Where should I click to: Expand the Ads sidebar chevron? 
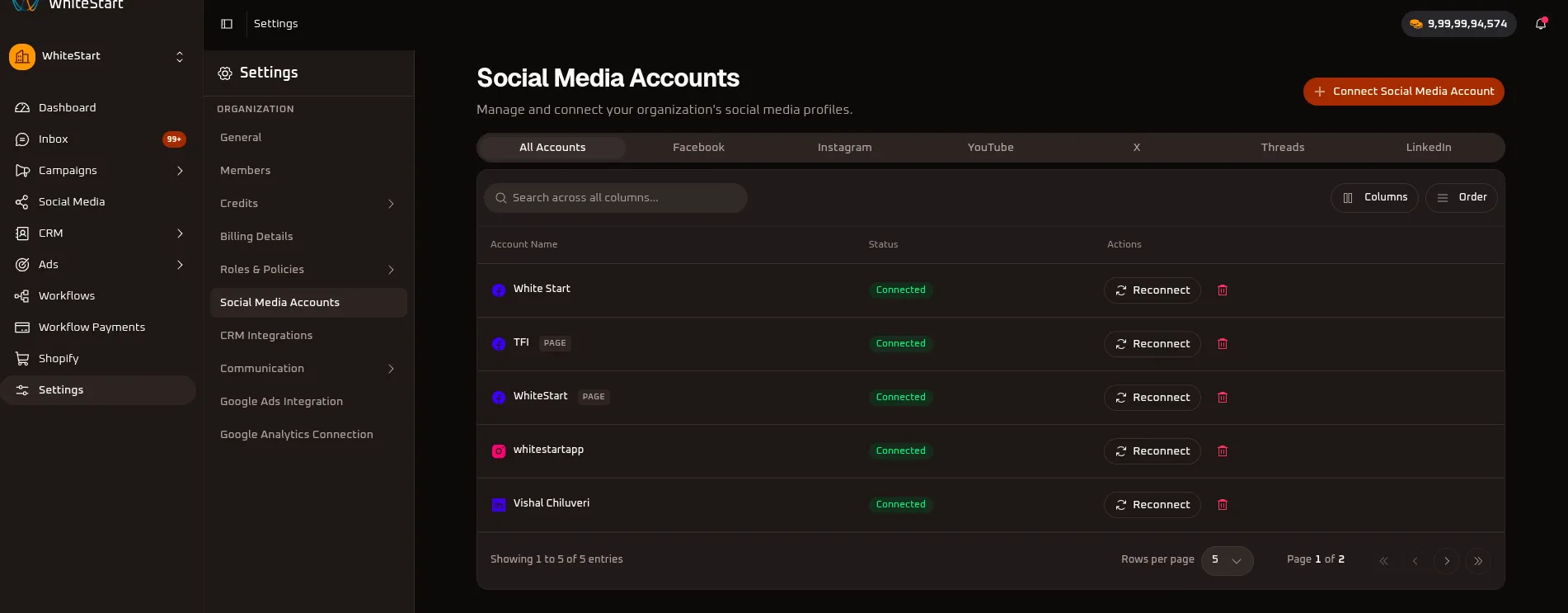click(x=180, y=265)
